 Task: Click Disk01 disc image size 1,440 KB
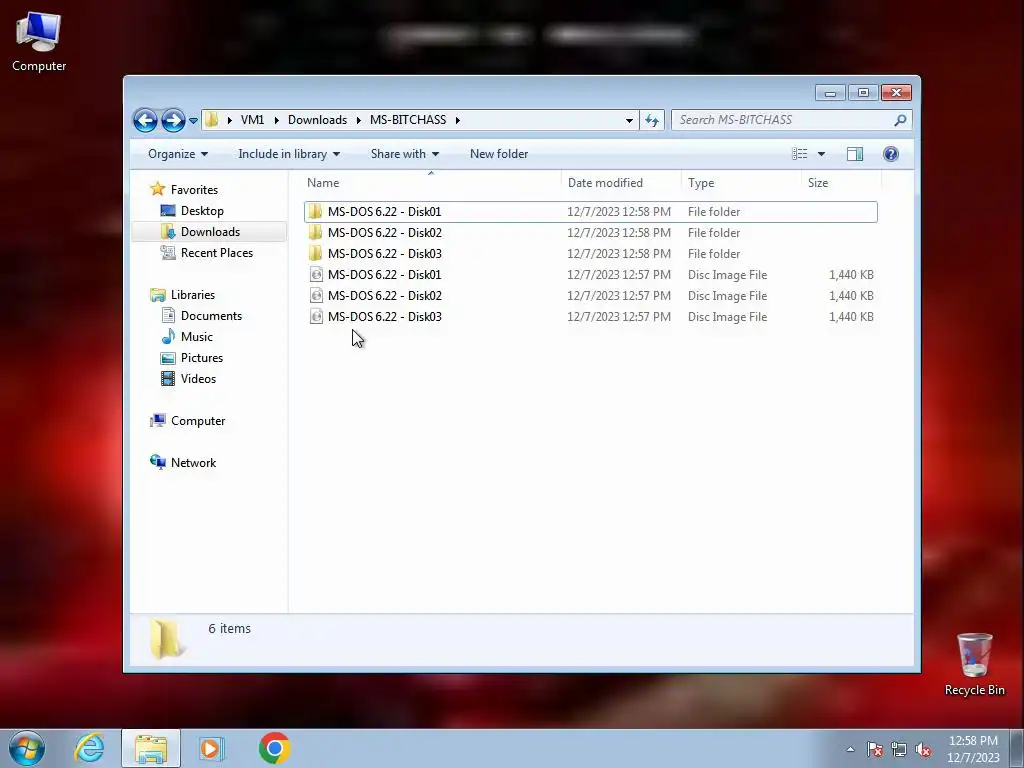[x=851, y=275]
